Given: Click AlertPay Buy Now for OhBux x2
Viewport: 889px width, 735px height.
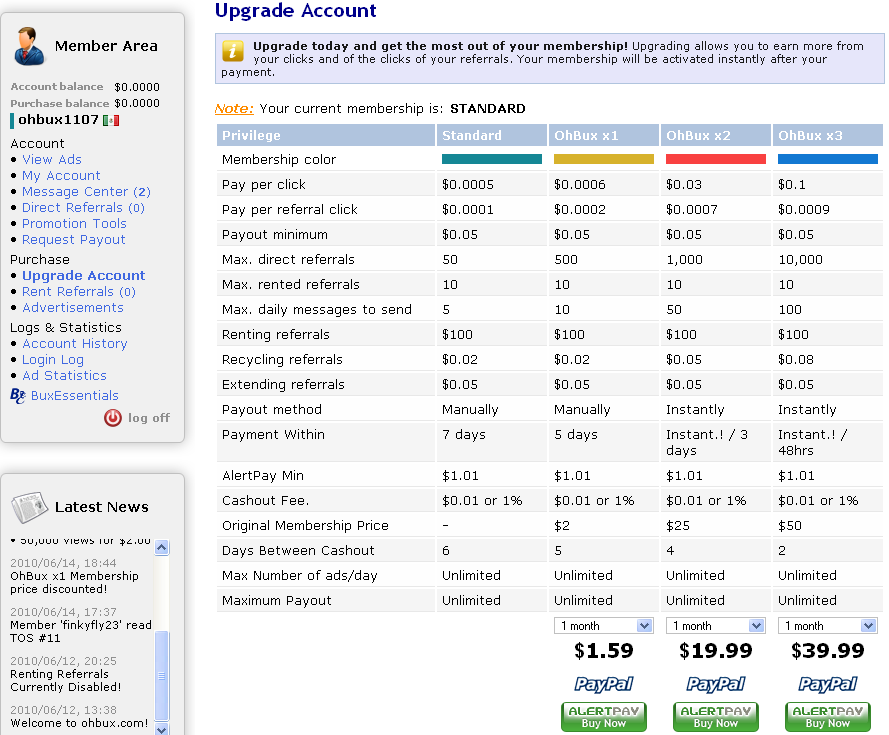Looking at the screenshot, I should pyautogui.click(x=716, y=717).
